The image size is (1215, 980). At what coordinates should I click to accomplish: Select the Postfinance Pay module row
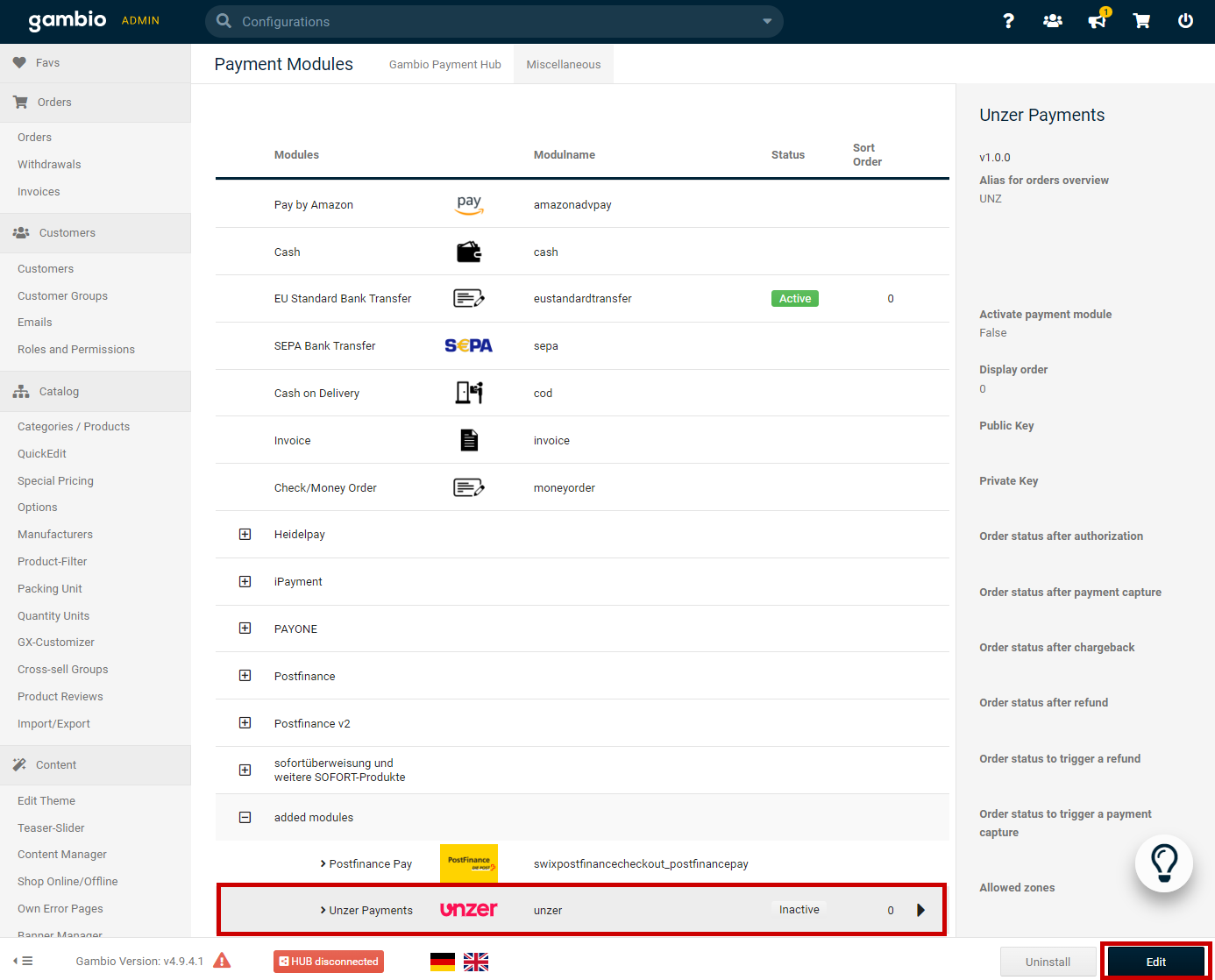(x=582, y=863)
